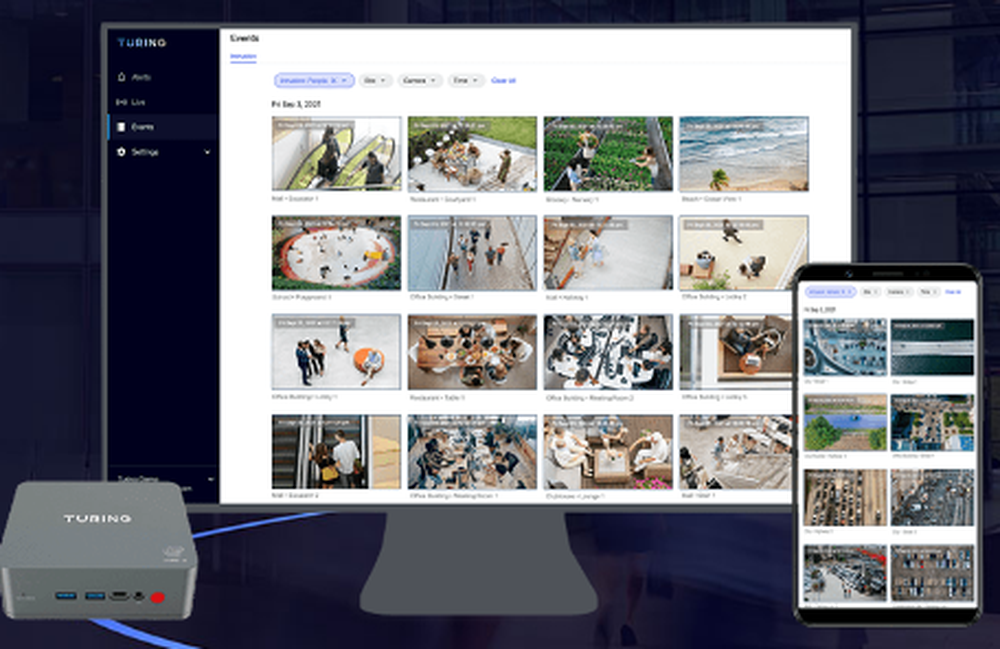Image resolution: width=1000 pixels, height=649 pixels.
Task: Expand the Settings chevron in sidebar
Action: click(207, 152)
